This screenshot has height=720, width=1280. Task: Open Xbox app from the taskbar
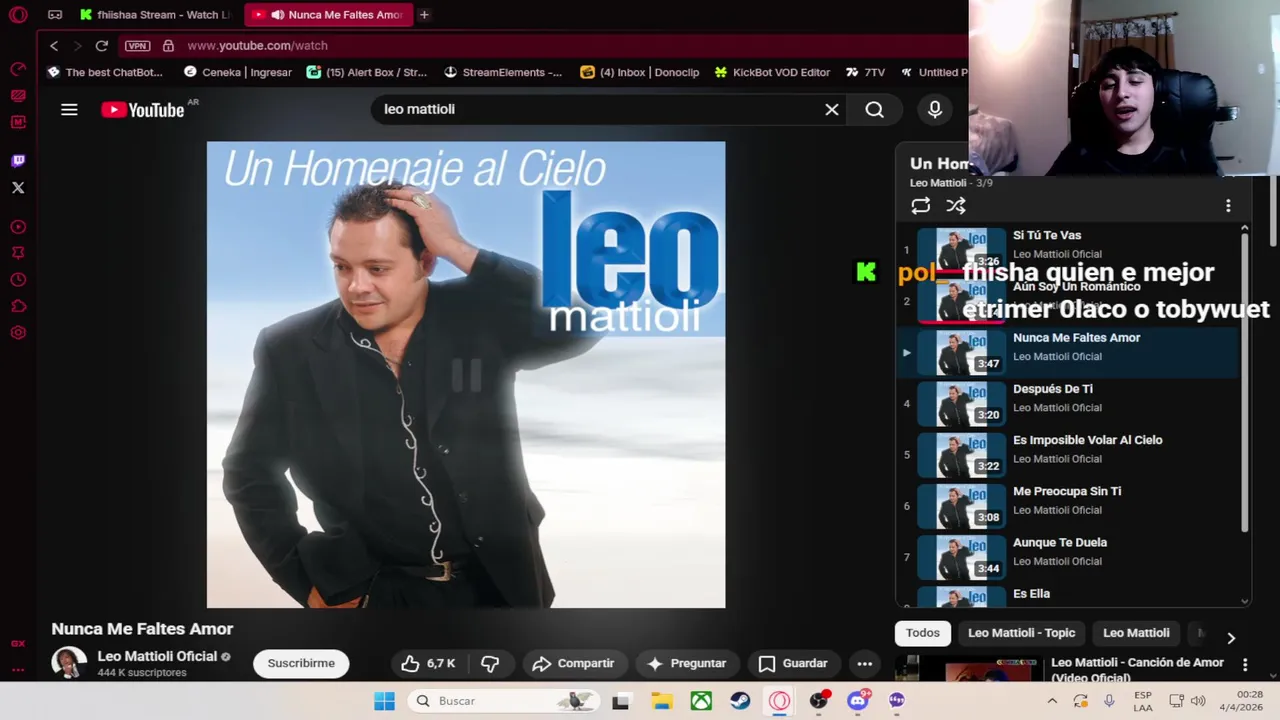point(701,701)
